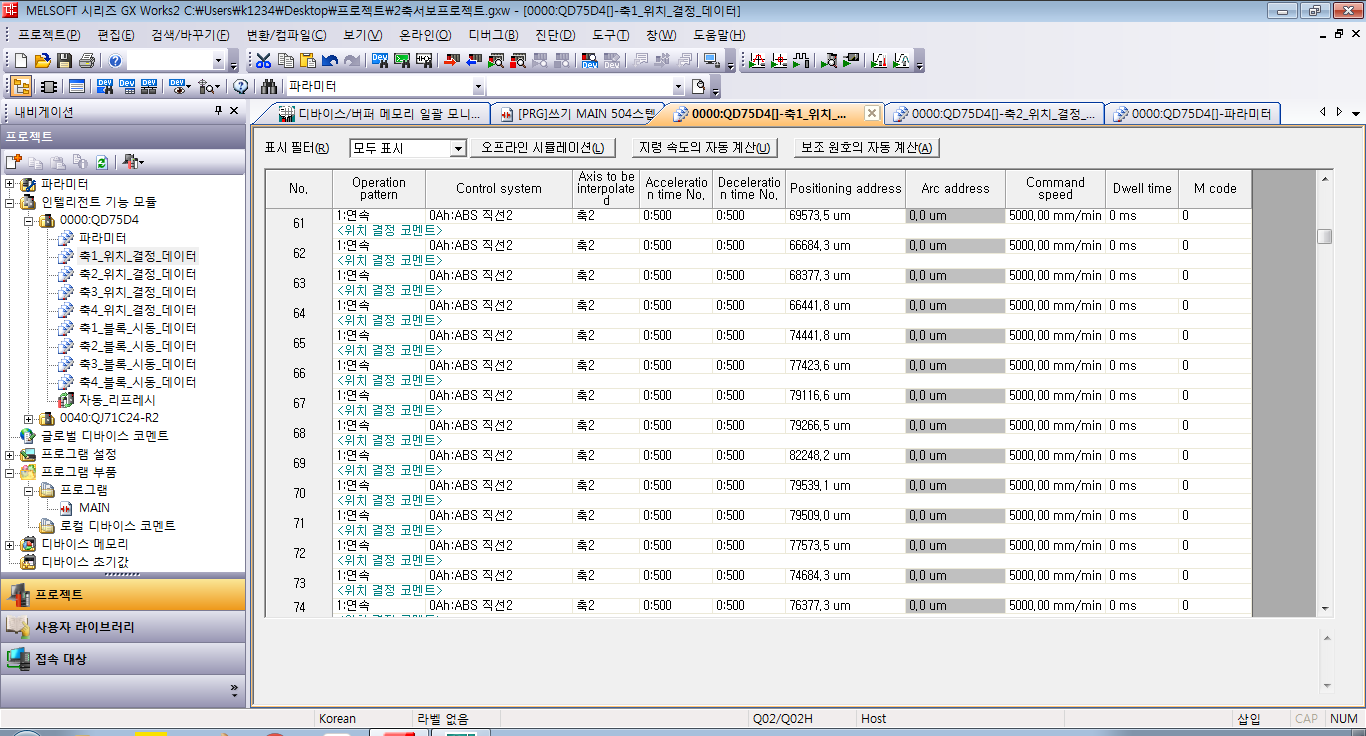This screenshot has height=736, width=1366.
Task: Click the 오프라인 시뮬레이션 button
Action: click(x=542, y=148)
